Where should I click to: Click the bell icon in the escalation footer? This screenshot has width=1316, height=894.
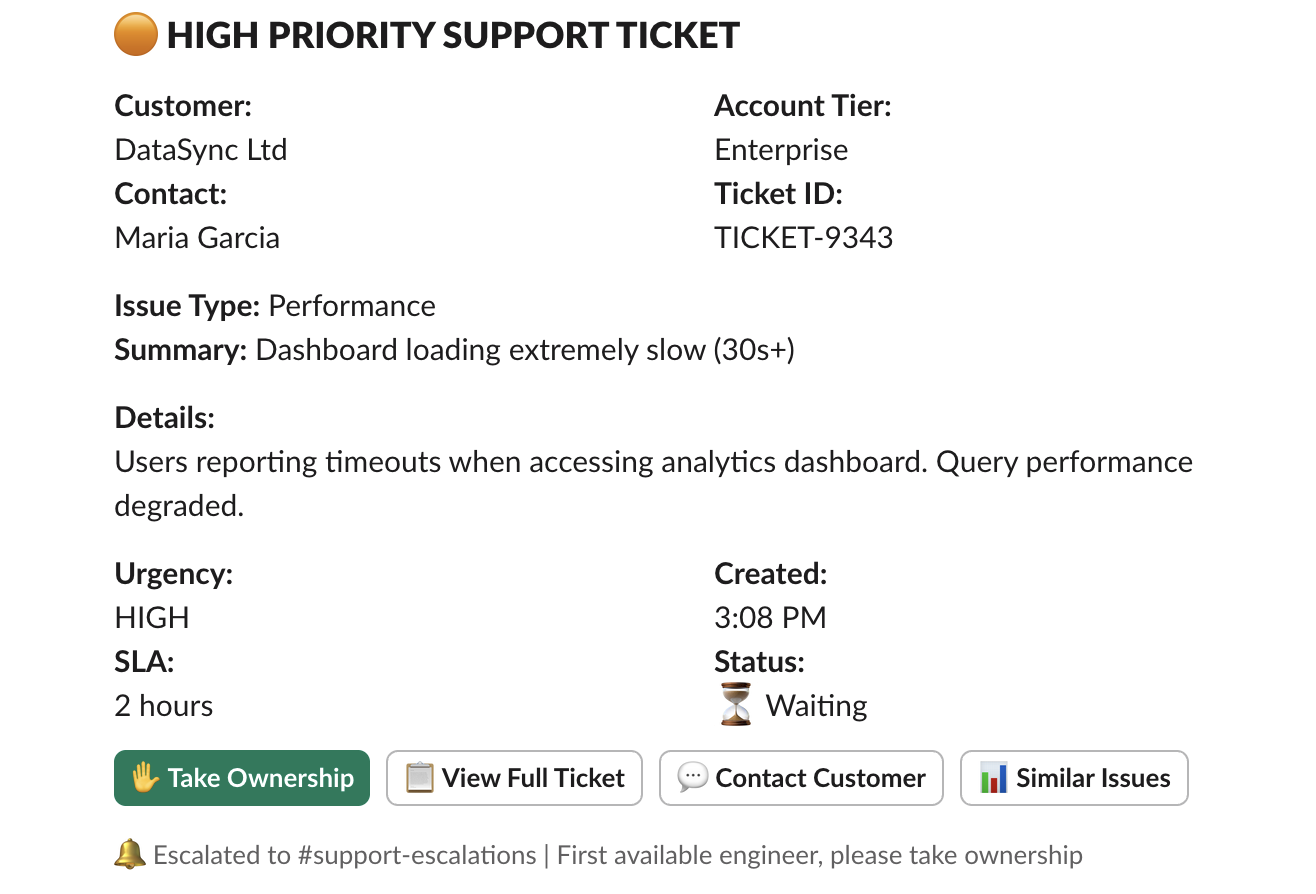[128, 855]
